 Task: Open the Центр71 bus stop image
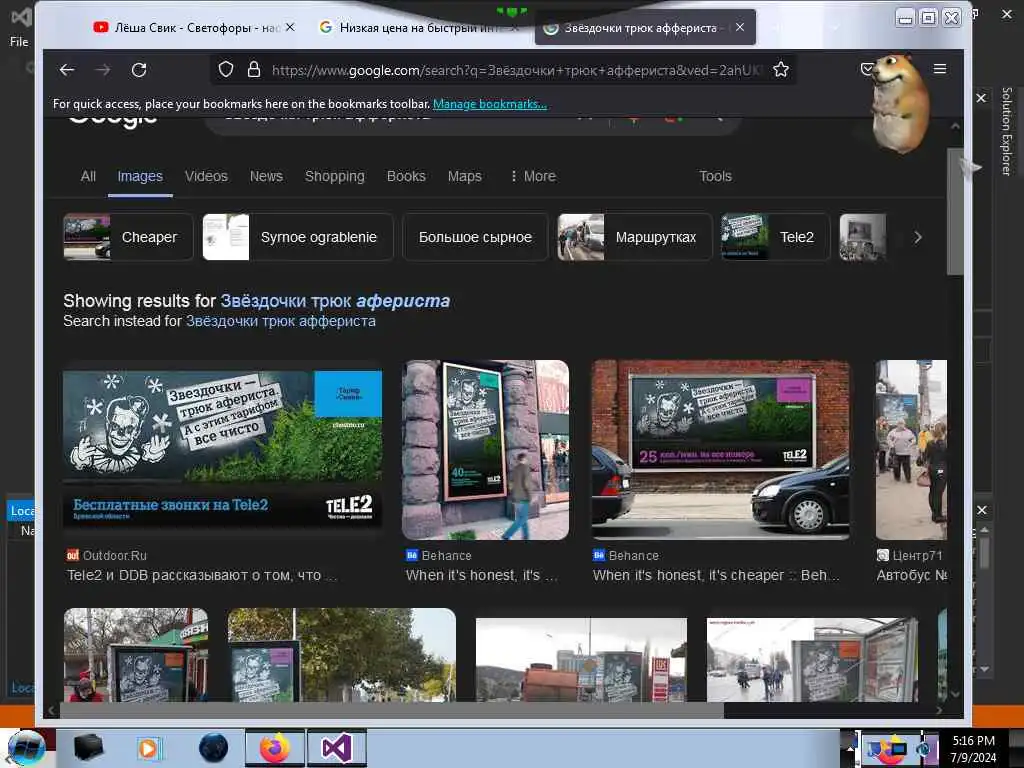911,449
